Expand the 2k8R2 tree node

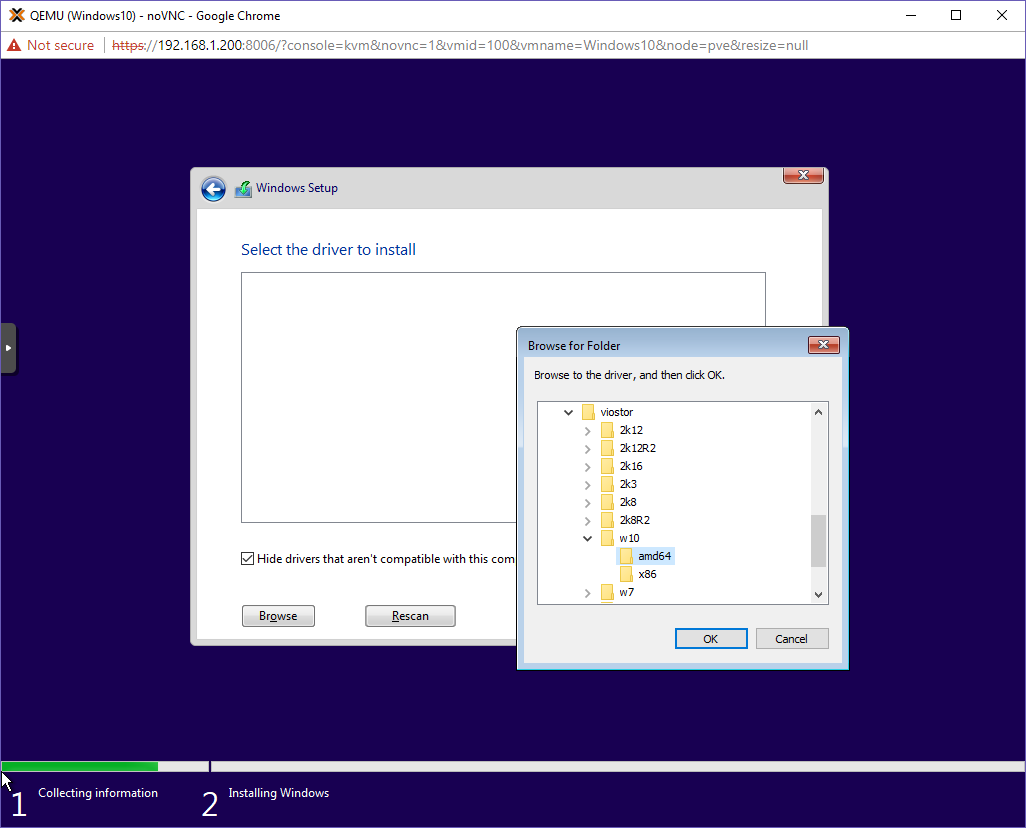click(588, 519)
